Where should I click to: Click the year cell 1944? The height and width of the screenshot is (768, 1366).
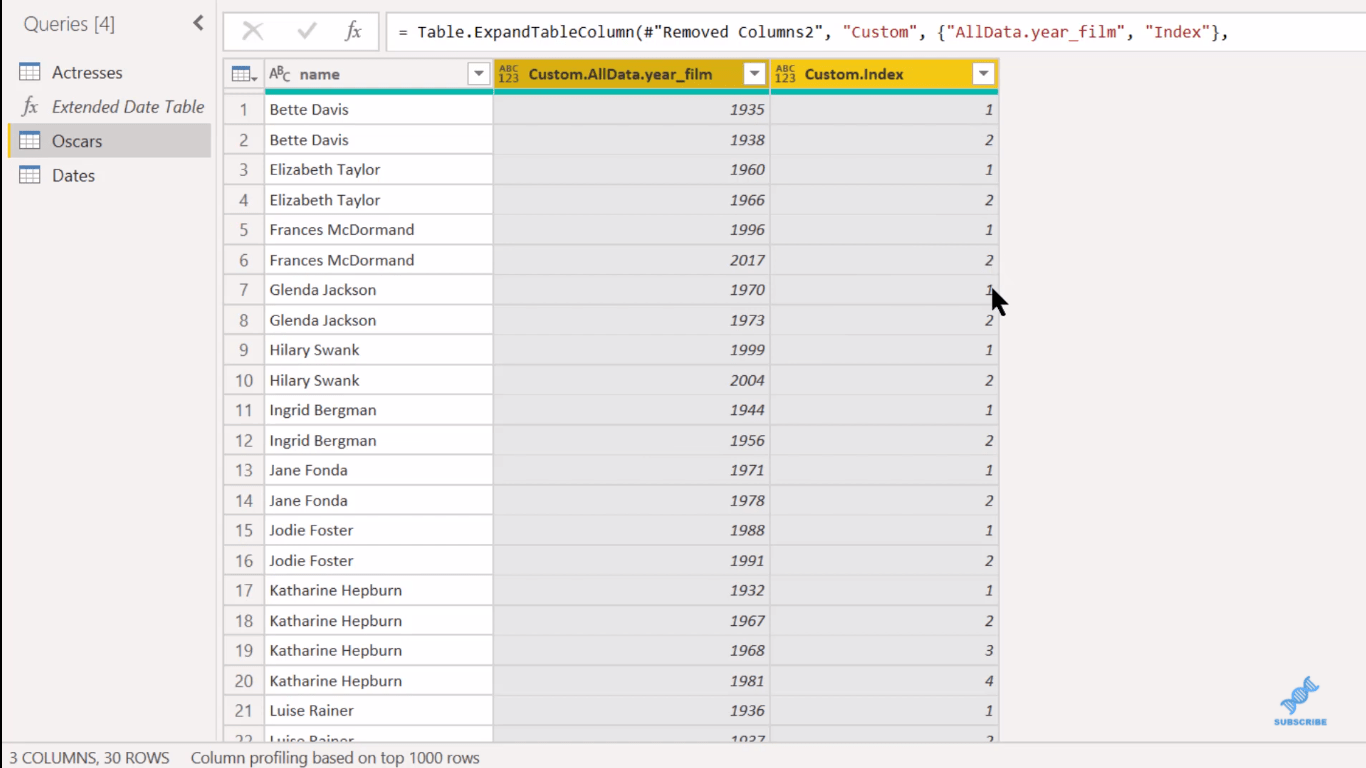click(x=632, y=410)
